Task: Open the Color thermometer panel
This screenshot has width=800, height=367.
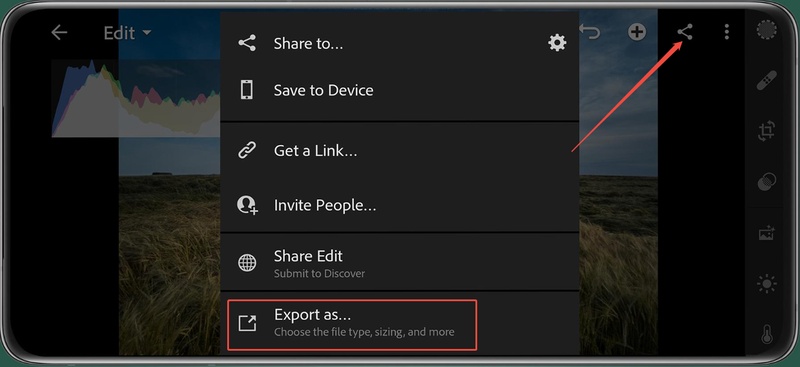Action: (766, 333)
